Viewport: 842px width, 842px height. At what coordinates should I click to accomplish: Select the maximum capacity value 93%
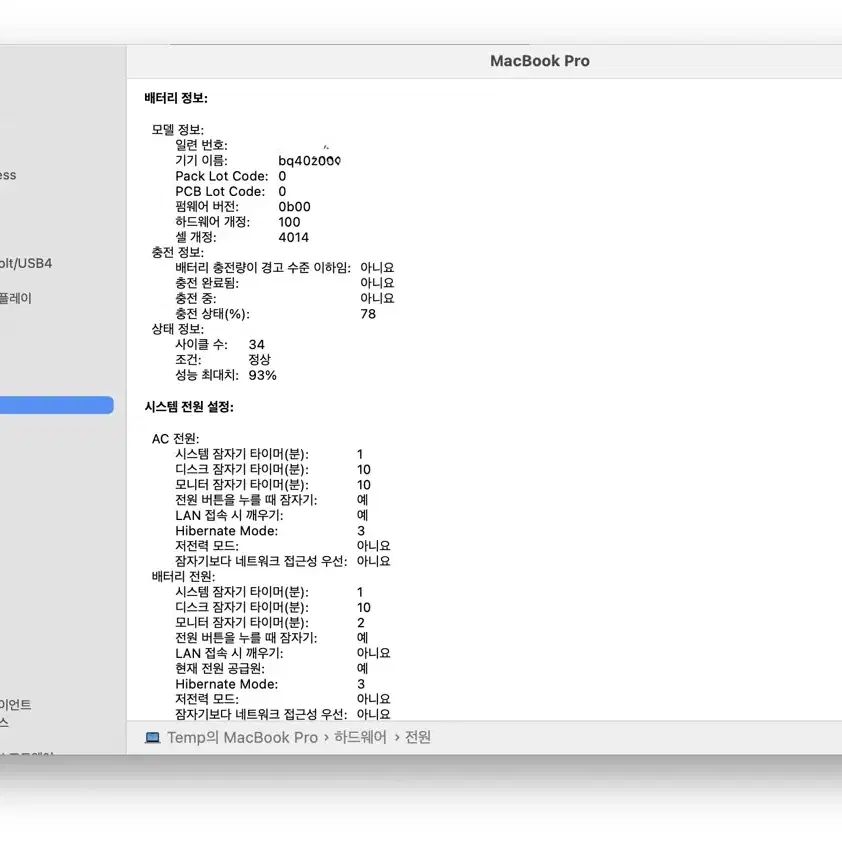pyautogui.click(x=263, y=375)
